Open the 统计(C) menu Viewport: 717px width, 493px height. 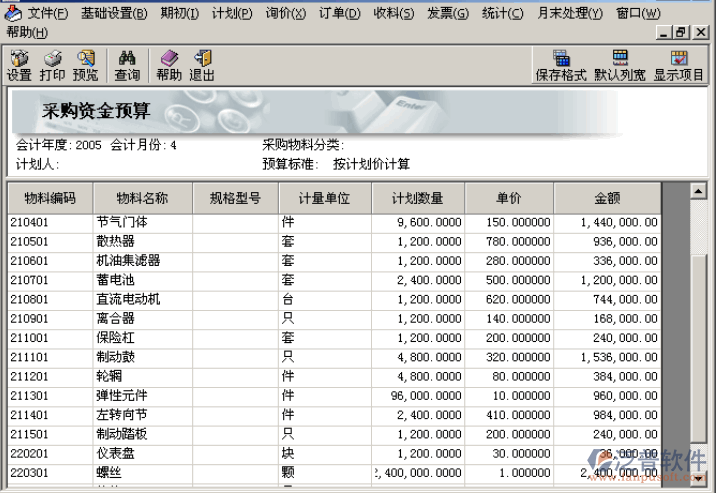tap(503, 13)
